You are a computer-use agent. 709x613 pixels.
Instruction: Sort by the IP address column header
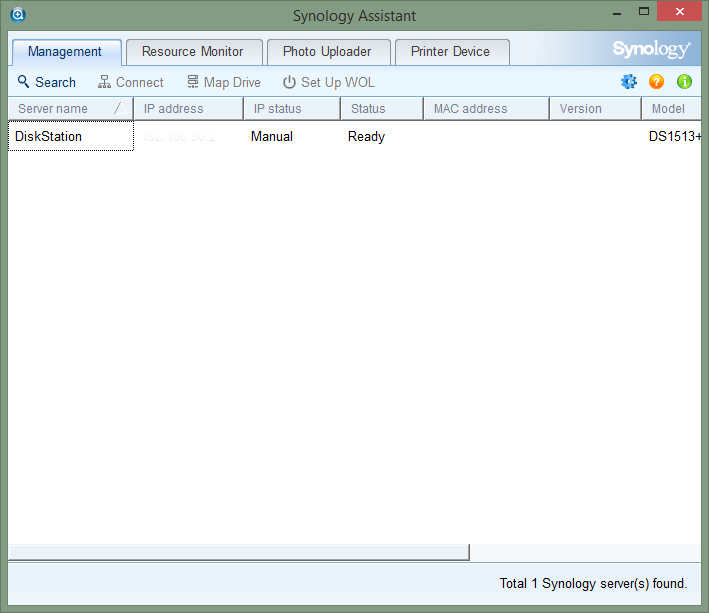(189, 108)
